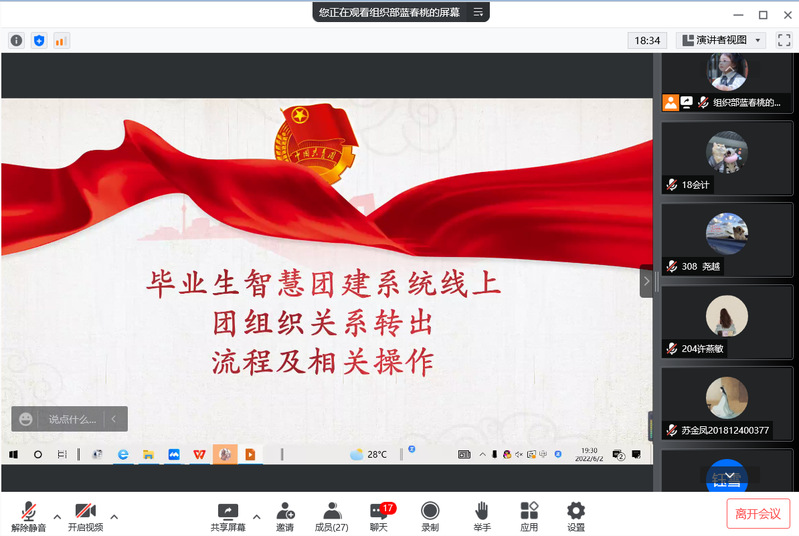Show hidden tray icons caret

click(483, 454)
